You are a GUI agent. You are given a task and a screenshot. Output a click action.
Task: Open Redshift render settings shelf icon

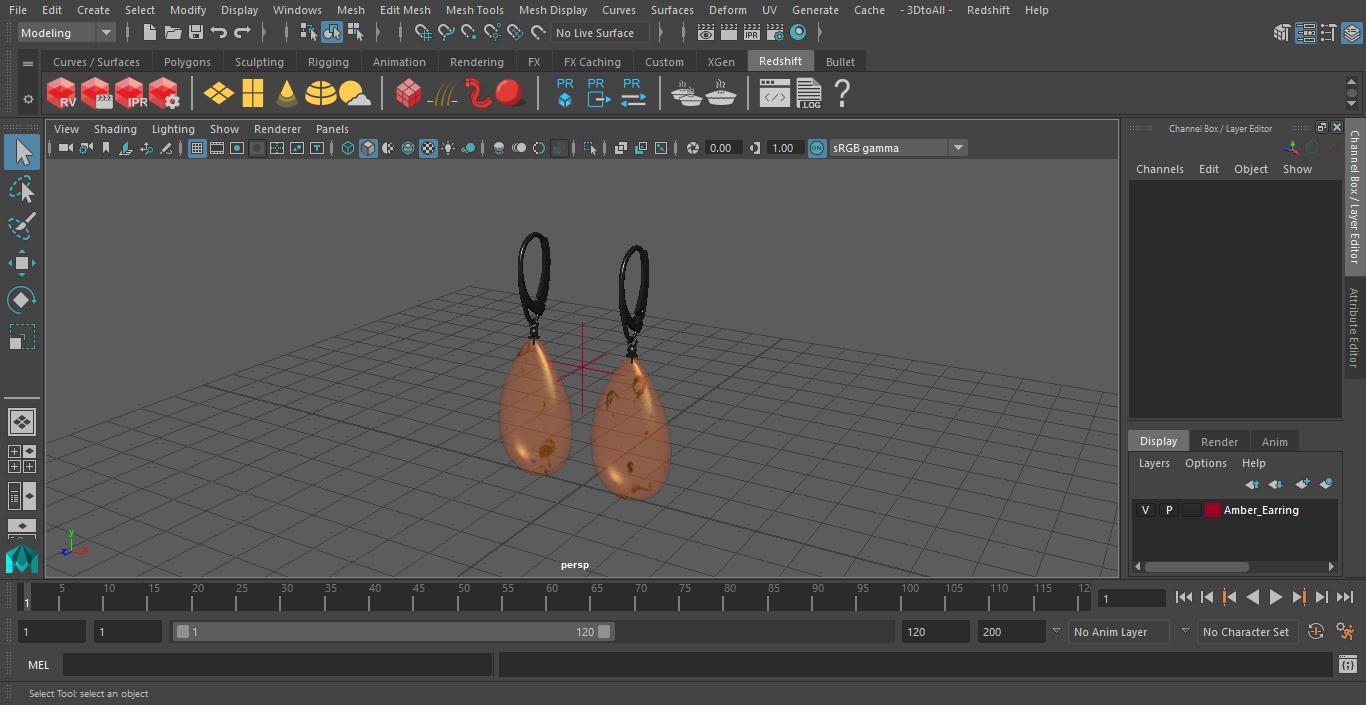pos(164,94)
